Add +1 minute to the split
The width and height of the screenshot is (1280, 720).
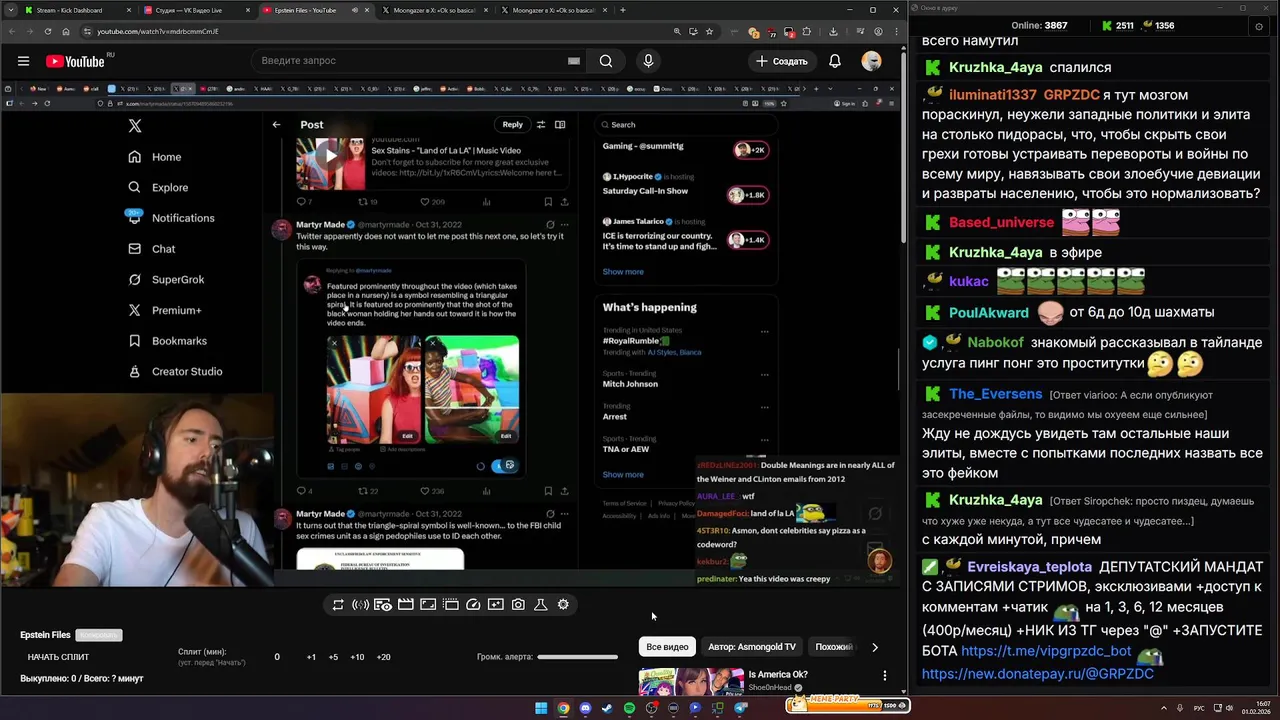point(311,657)
